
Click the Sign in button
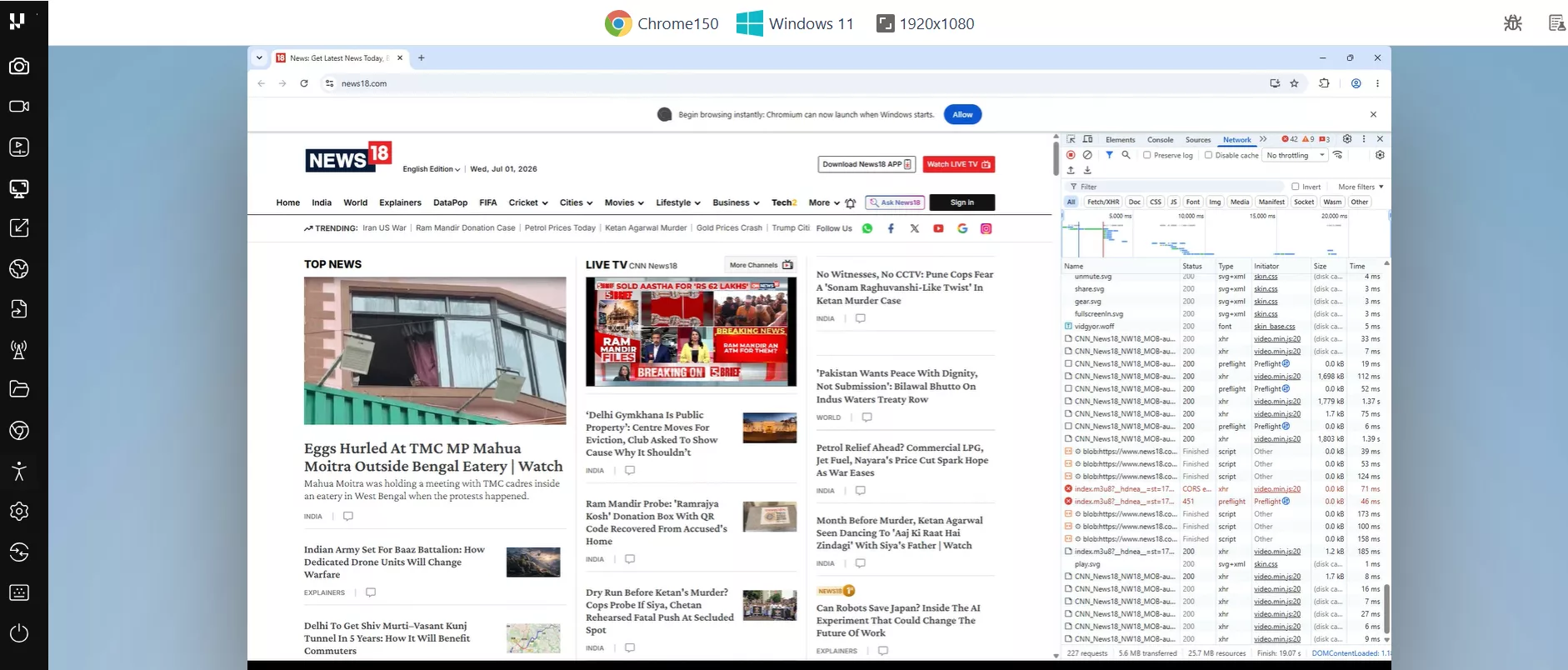pos(961,202)
